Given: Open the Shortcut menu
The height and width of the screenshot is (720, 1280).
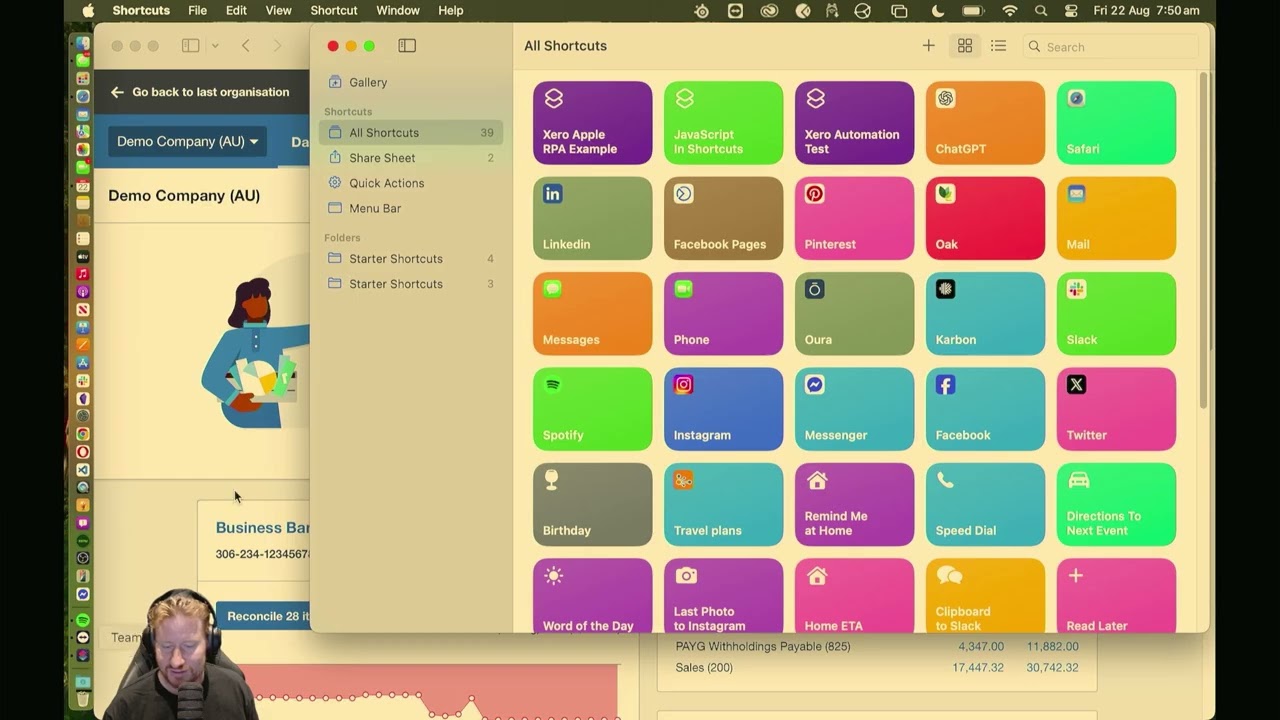Looking at the screenshot, I should (334, 11).
